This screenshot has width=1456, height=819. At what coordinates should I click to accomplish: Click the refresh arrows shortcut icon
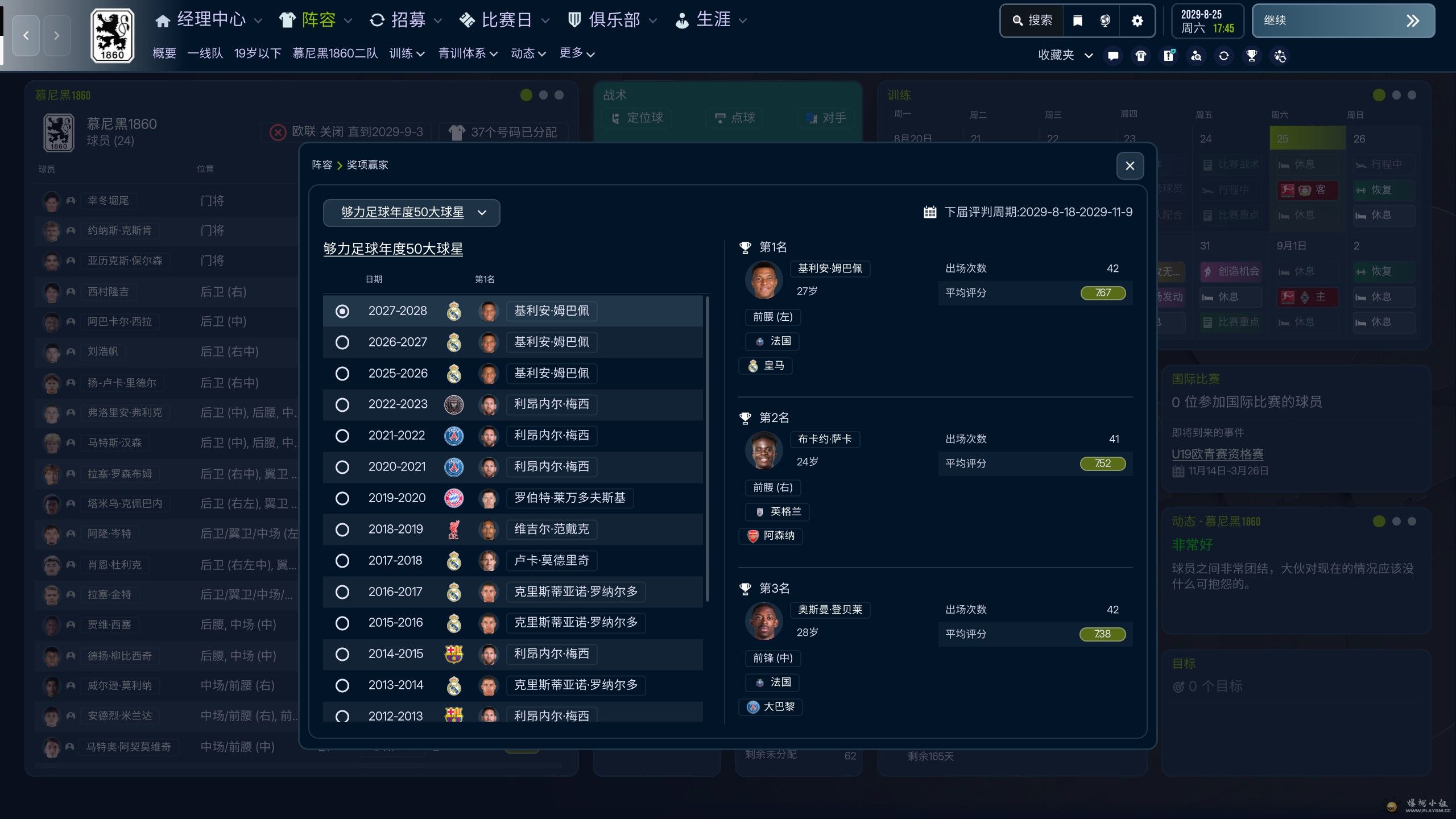pyautogui.click(x=1224, y=56)
